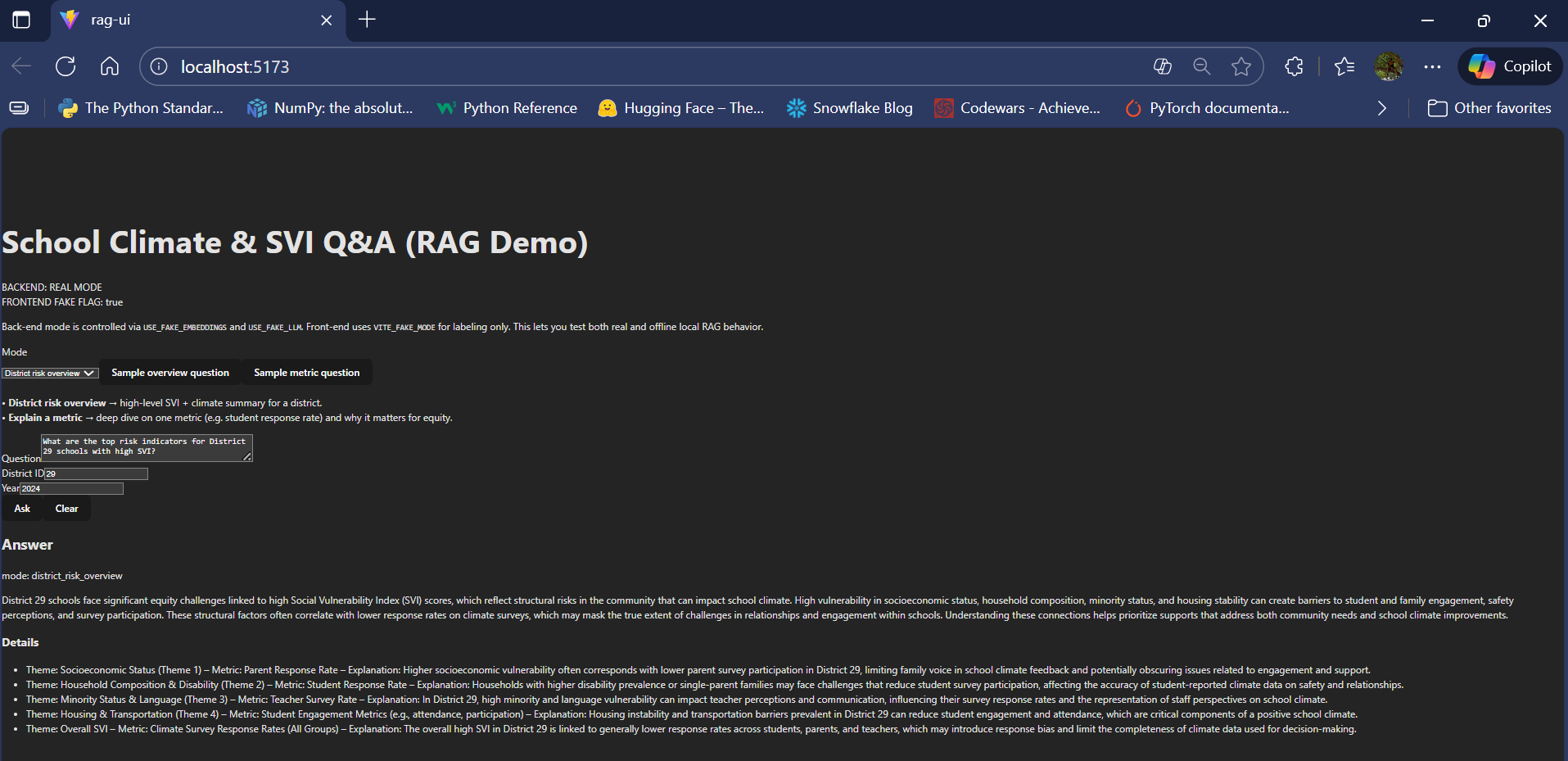Open the tab actions menu icon

[21, 20]
